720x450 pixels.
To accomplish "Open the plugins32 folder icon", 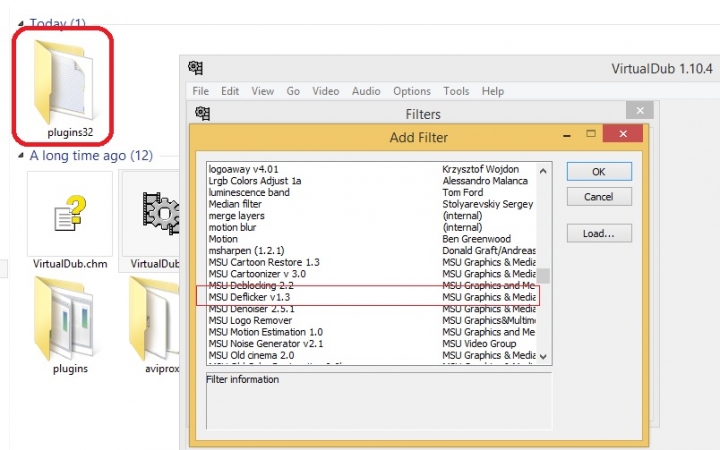I will tap(63, 81).
